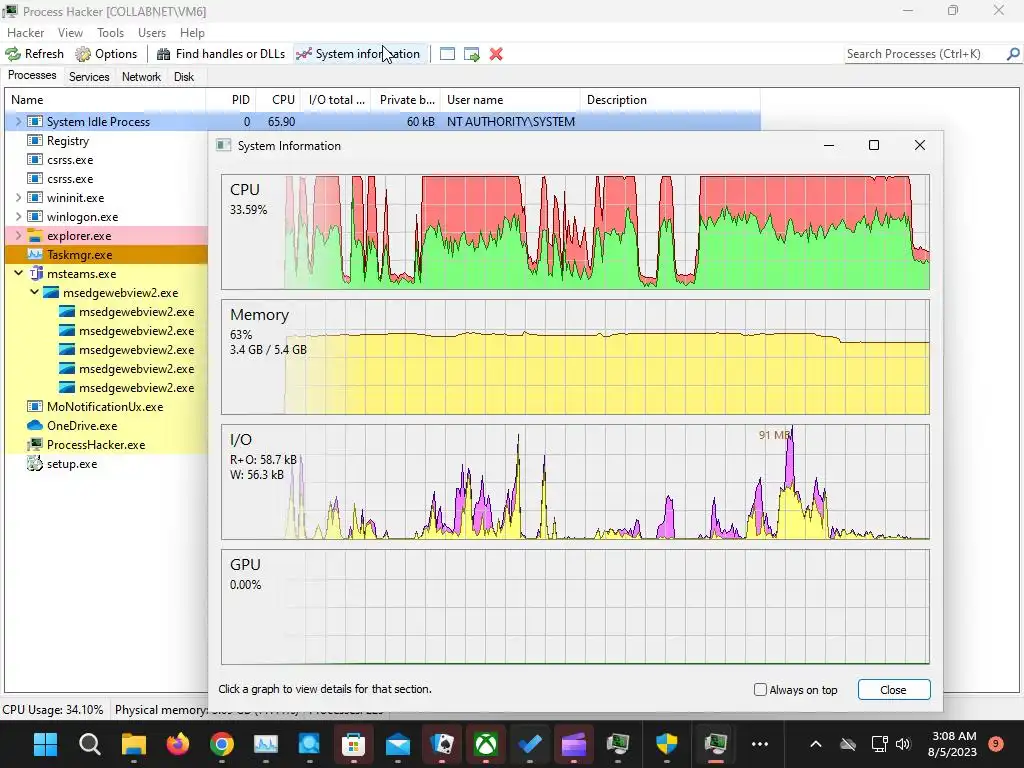Expand the explorer.exe tree node
The height and width of the screenshot is (768, 1024).
[18, 235]
